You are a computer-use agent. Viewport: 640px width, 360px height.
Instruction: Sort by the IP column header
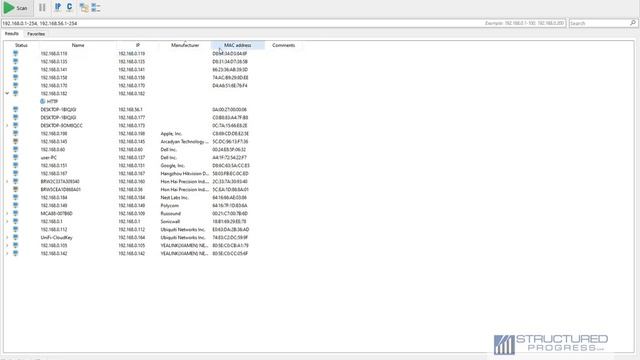point(138,45)
